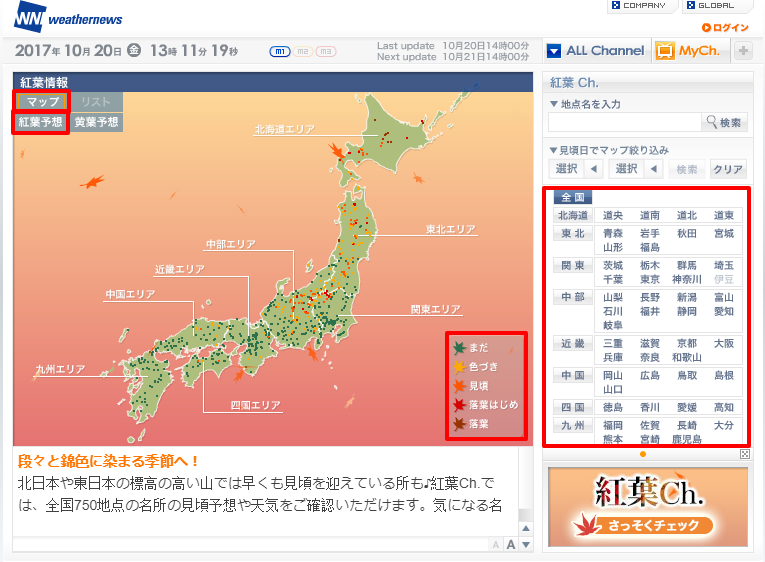Select the 紅葉予想 forecast tab
This screenshot has height=562, width=765.
(x=40, y=122)
